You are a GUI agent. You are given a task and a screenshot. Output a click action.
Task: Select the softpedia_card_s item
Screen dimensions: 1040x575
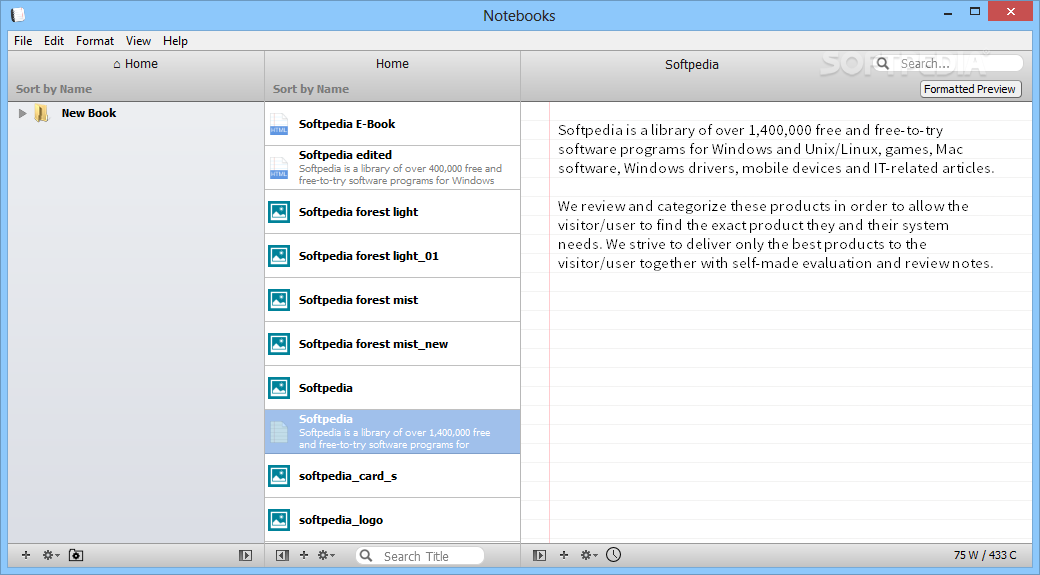tap(393, 476)
